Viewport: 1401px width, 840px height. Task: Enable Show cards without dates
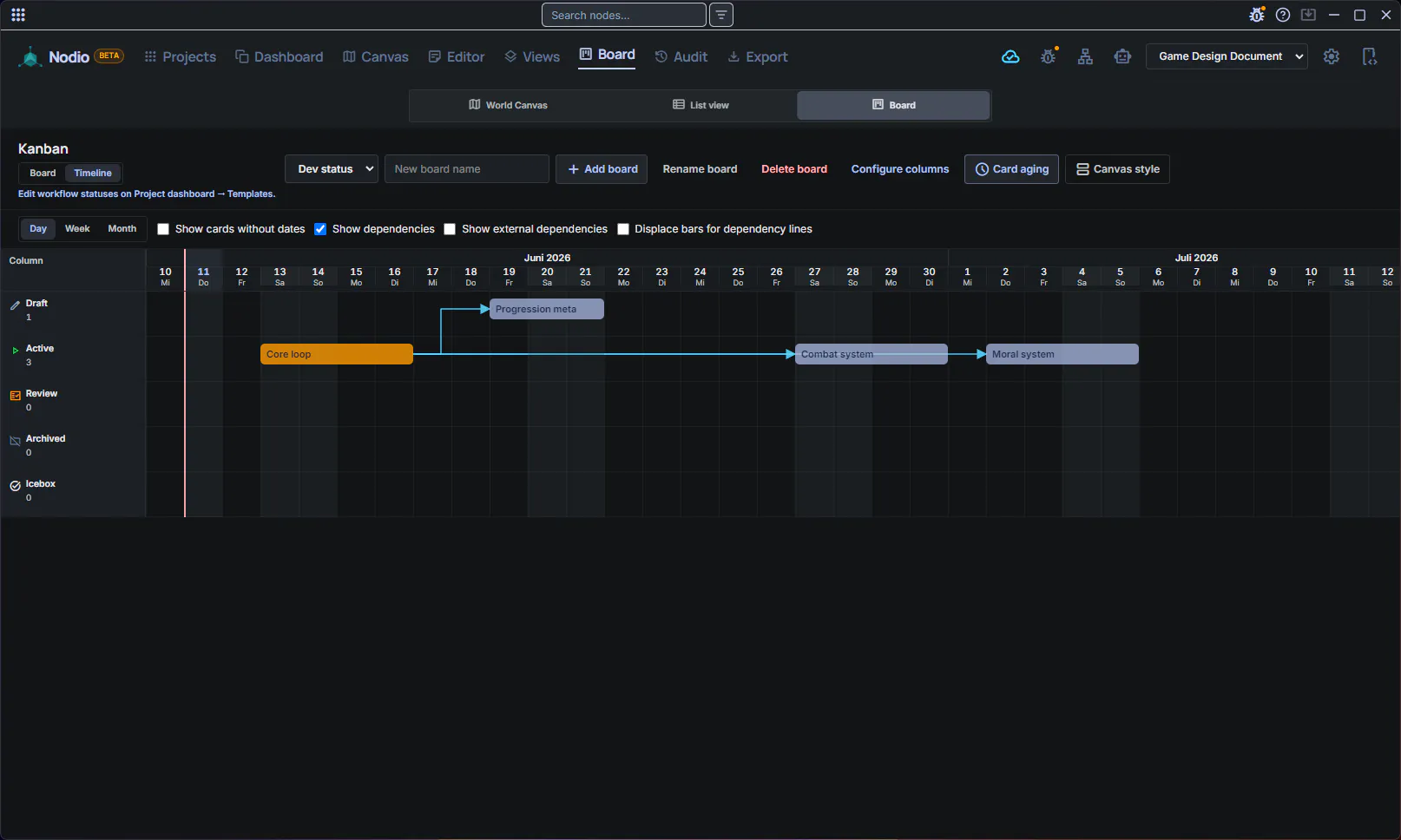pos(163,229)
